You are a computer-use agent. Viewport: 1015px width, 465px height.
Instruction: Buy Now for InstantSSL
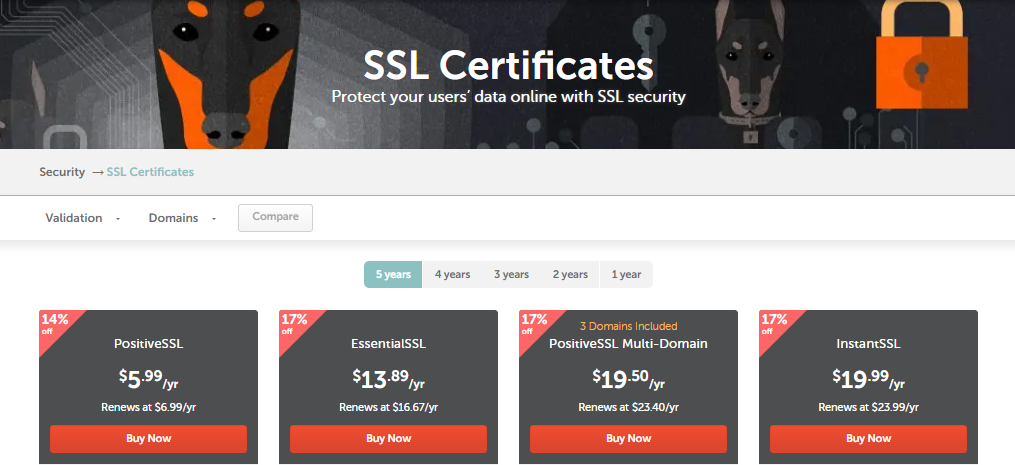coord(868,438)
